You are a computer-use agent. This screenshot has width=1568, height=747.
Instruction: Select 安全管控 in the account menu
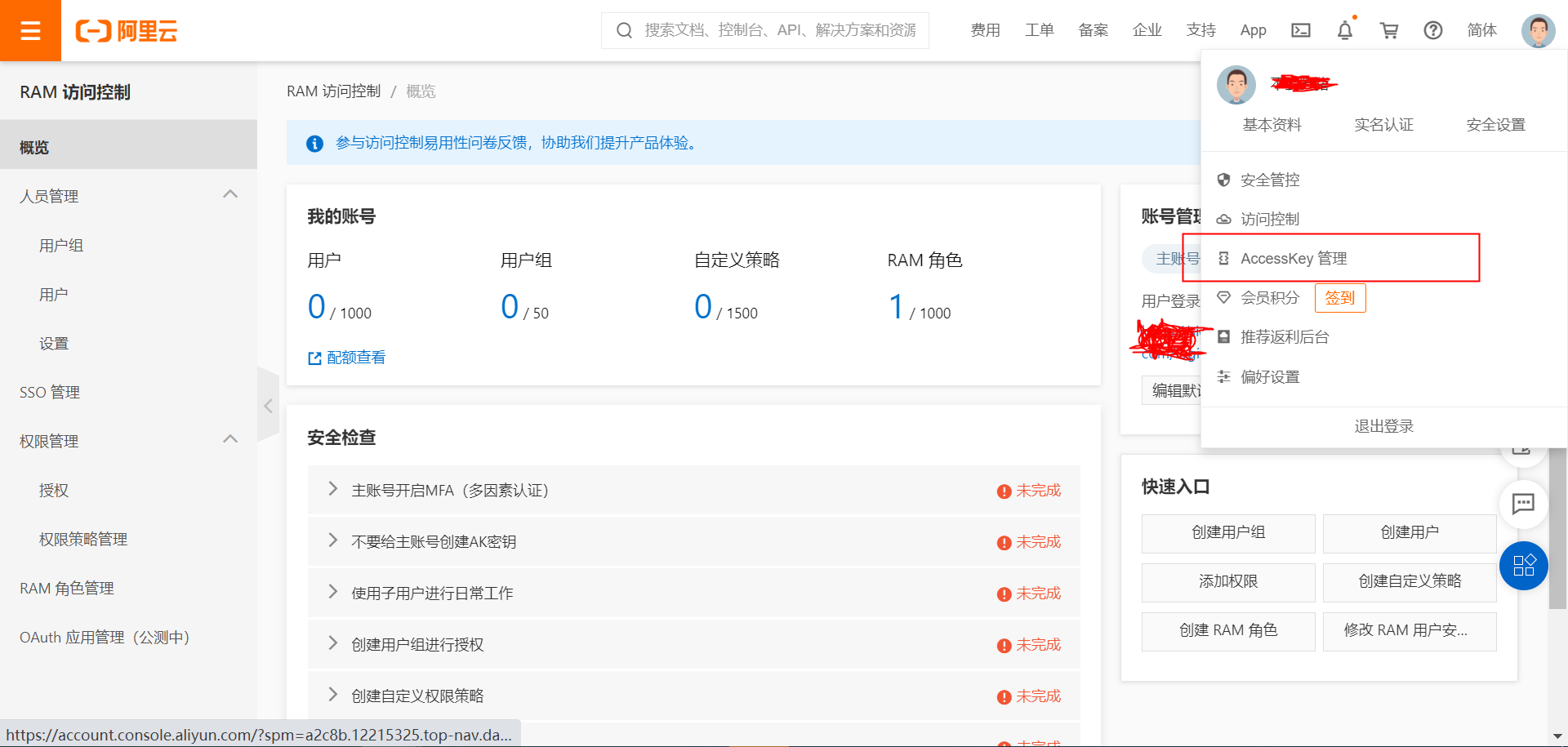pos(1269,180)
